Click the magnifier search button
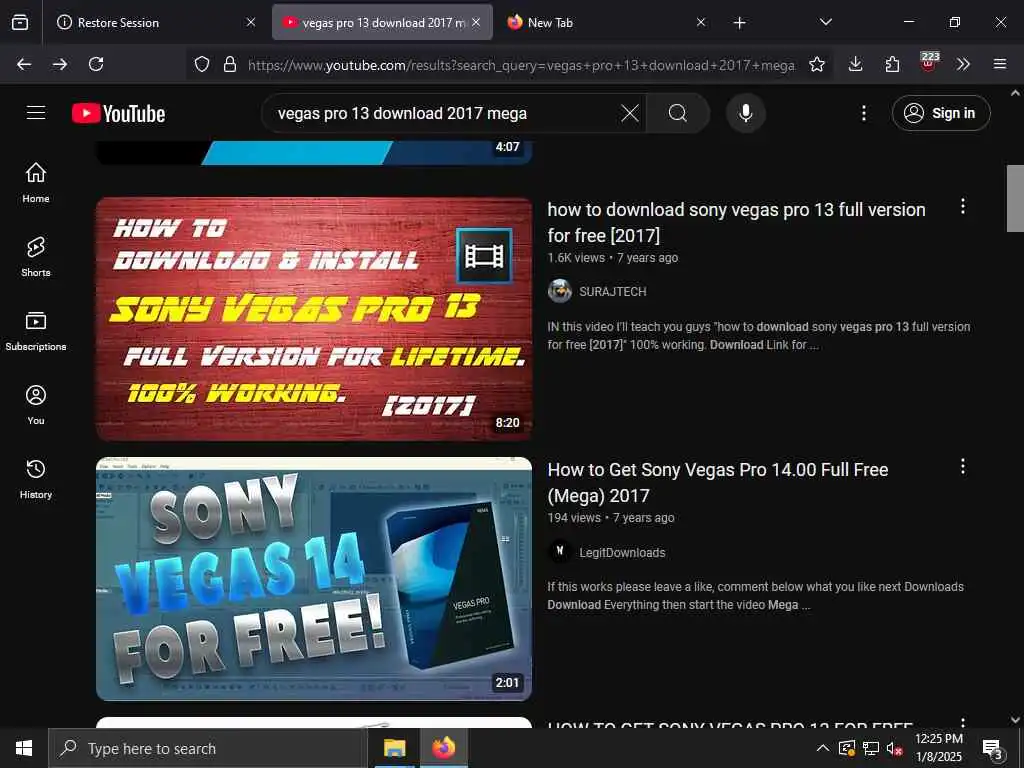This screenshot has width=1024, height=768. tap(678, 113)
